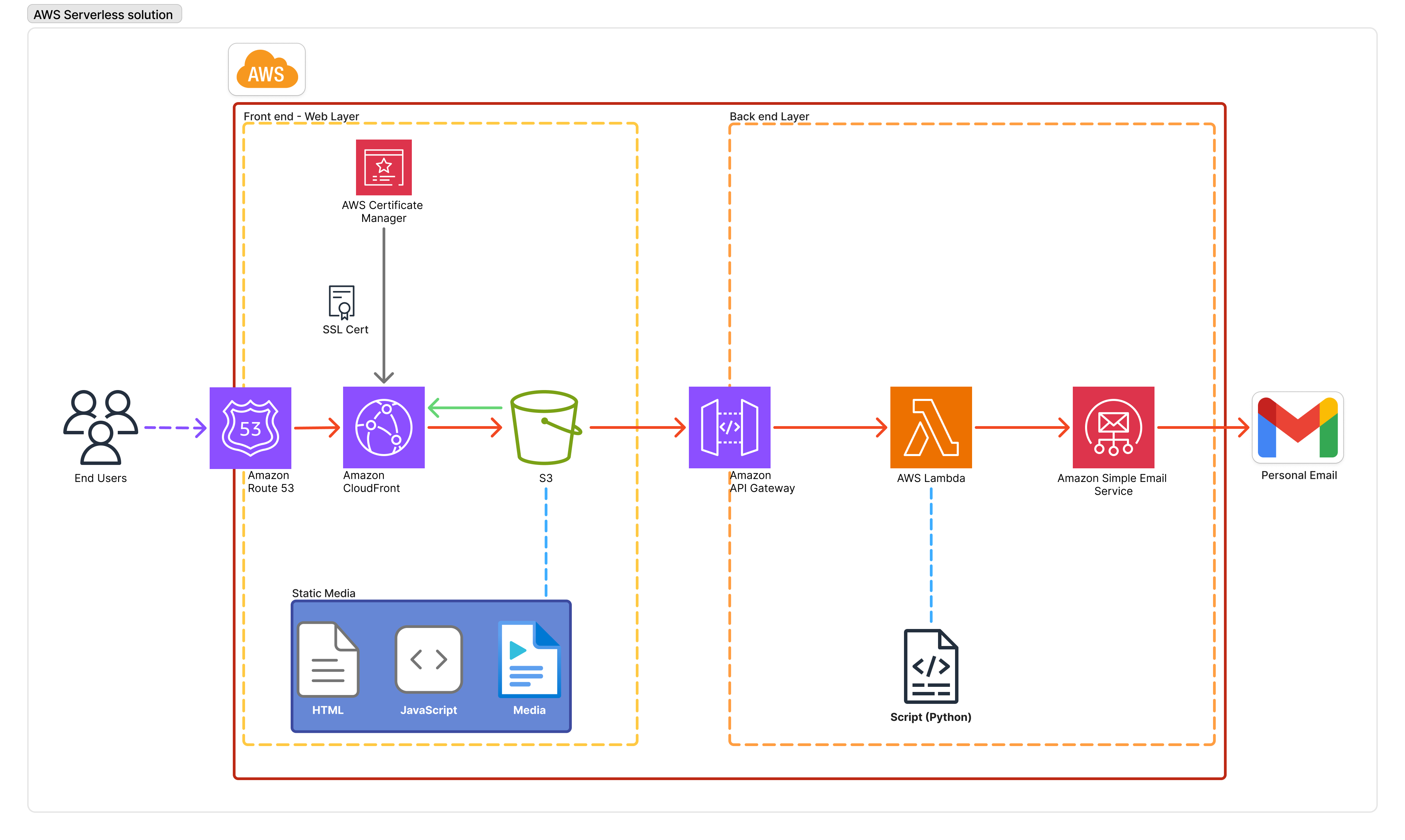Click the 'Personal Email' text label
The height and width of the screenshot is (840, 1405).
[x=1298, y=475]
